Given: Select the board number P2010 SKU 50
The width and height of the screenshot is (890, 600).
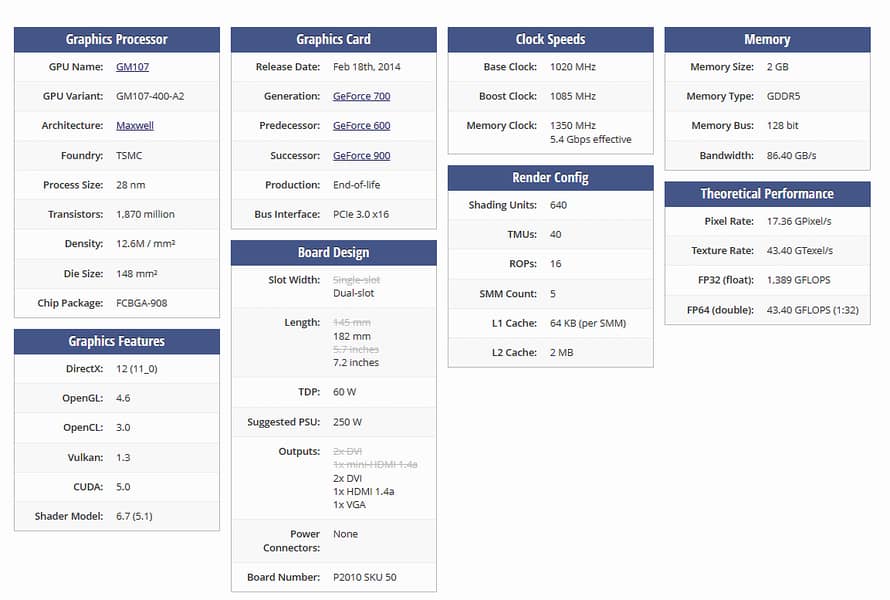Looking at the screenshot, I should pos(364,577).
